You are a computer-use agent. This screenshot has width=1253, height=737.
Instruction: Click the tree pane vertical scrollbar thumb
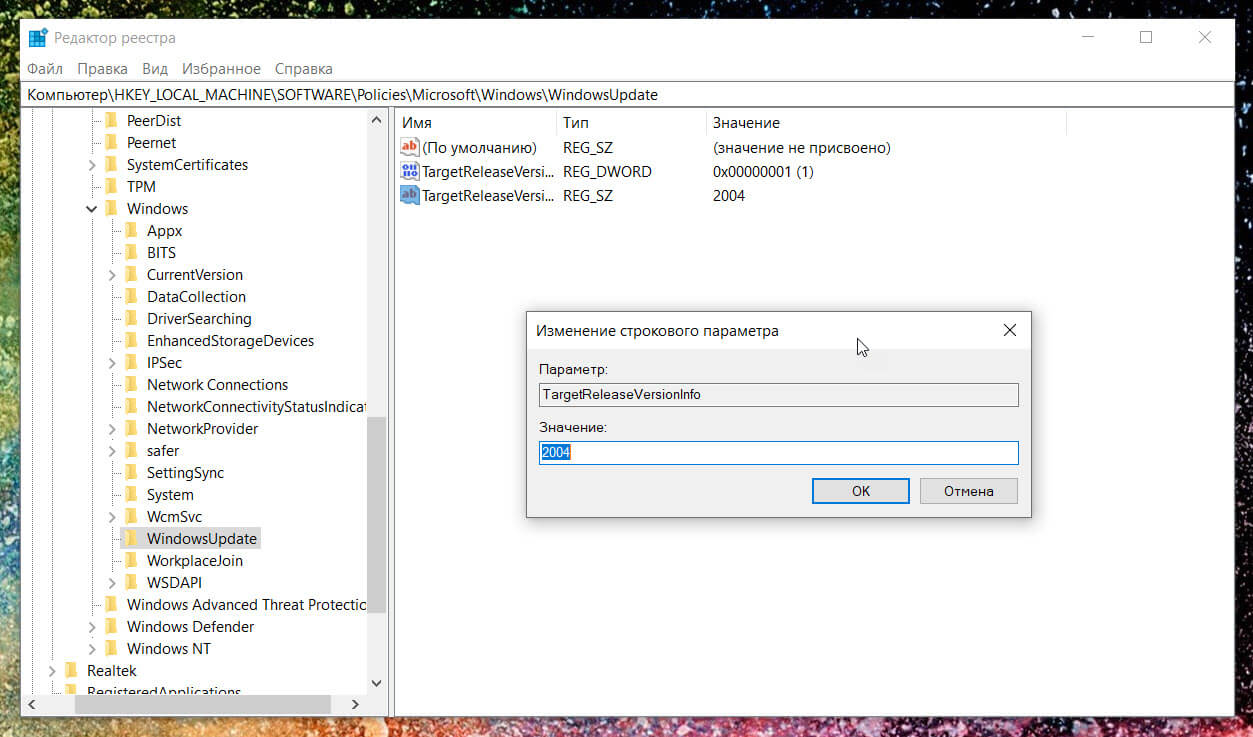(x=377, y=515)
